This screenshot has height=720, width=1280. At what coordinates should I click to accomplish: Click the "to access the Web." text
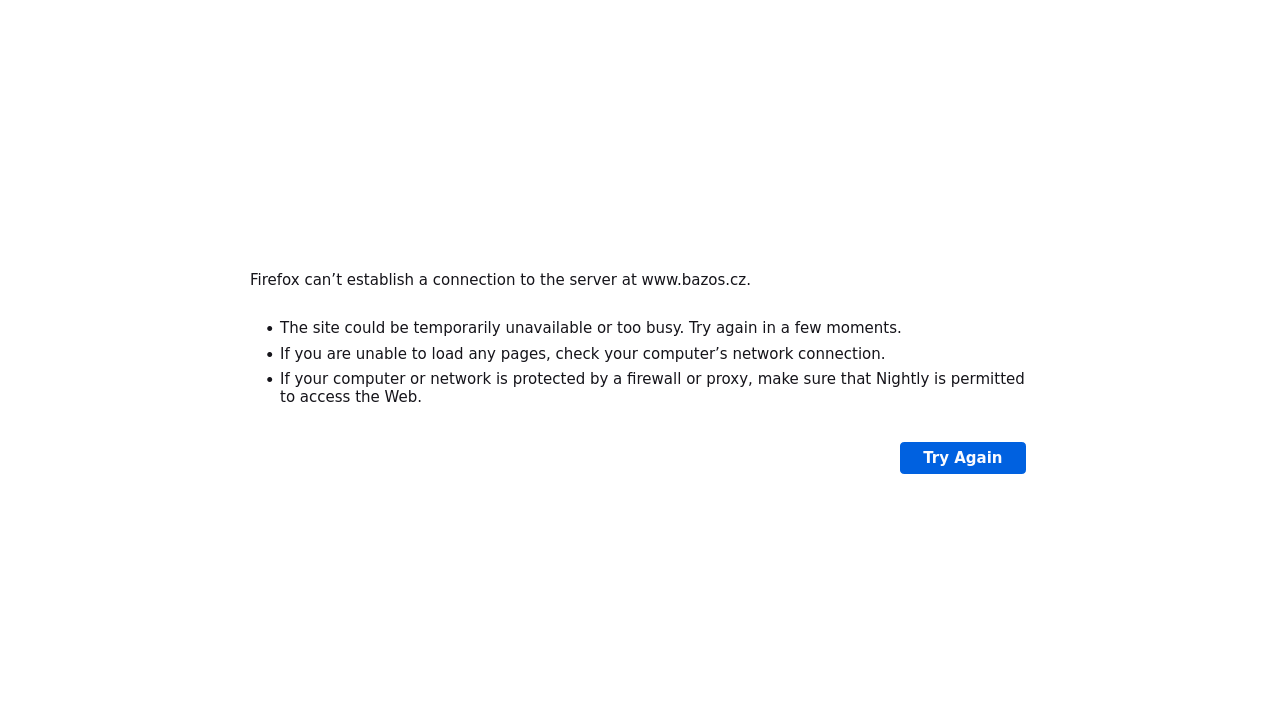coord(350,397)
